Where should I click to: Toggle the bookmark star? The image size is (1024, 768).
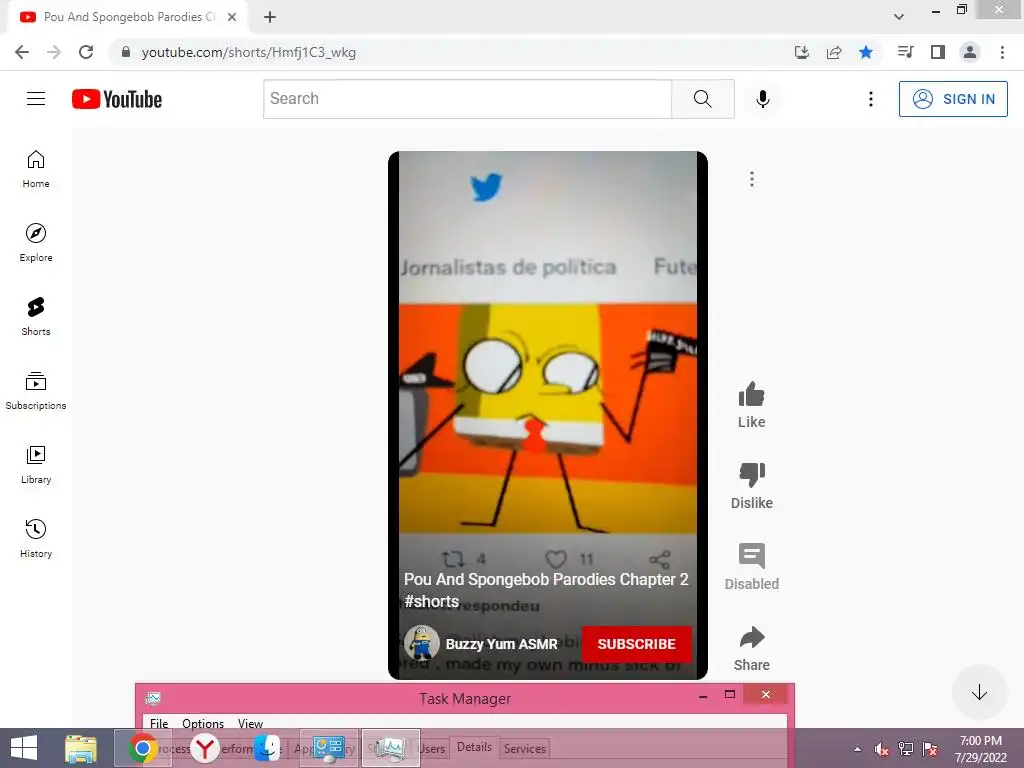pos(865,52)
